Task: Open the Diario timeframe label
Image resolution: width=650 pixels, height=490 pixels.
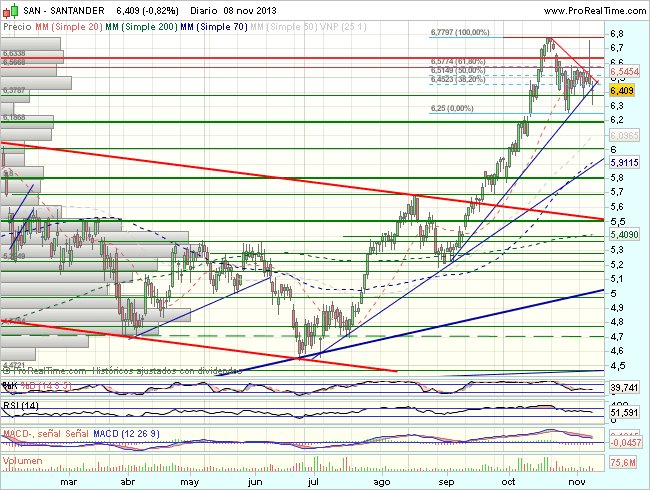Action: pos(204,10)
